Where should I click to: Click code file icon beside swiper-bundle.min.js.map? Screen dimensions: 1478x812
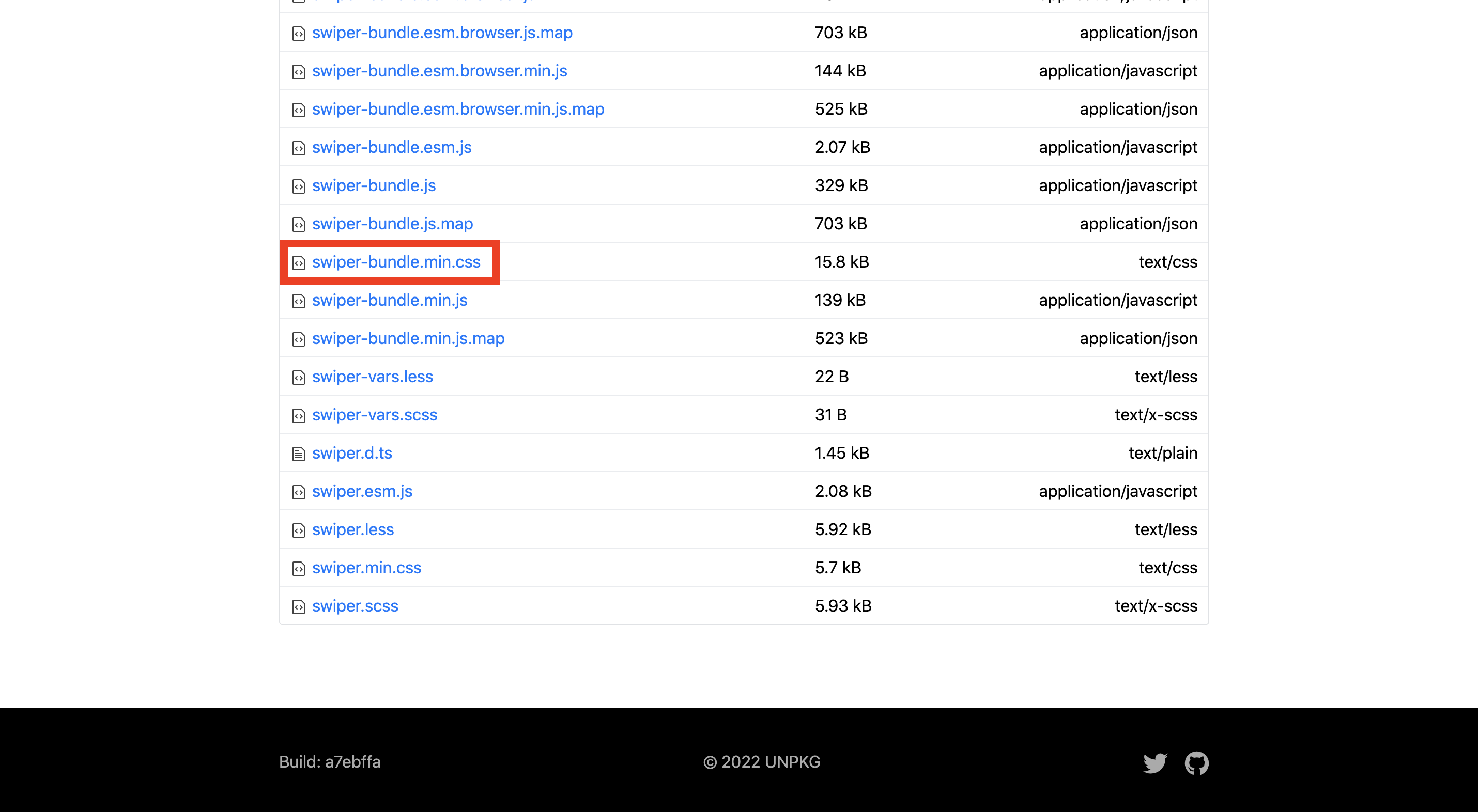point(298,339)
